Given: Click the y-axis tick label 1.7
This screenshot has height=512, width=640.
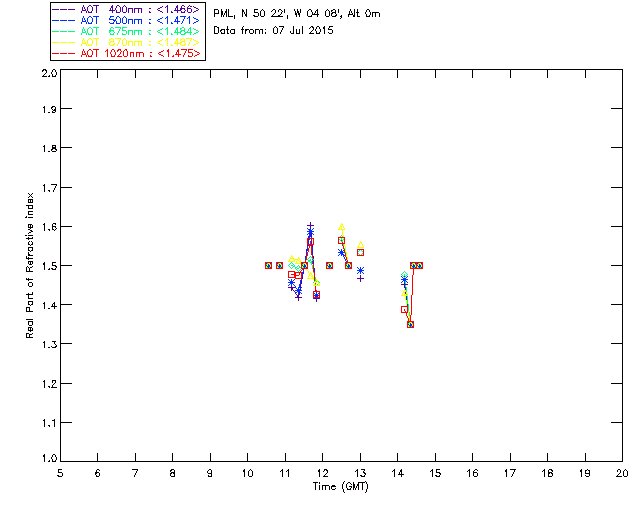Looking at the screenshot, I should [x=49, y=188].
